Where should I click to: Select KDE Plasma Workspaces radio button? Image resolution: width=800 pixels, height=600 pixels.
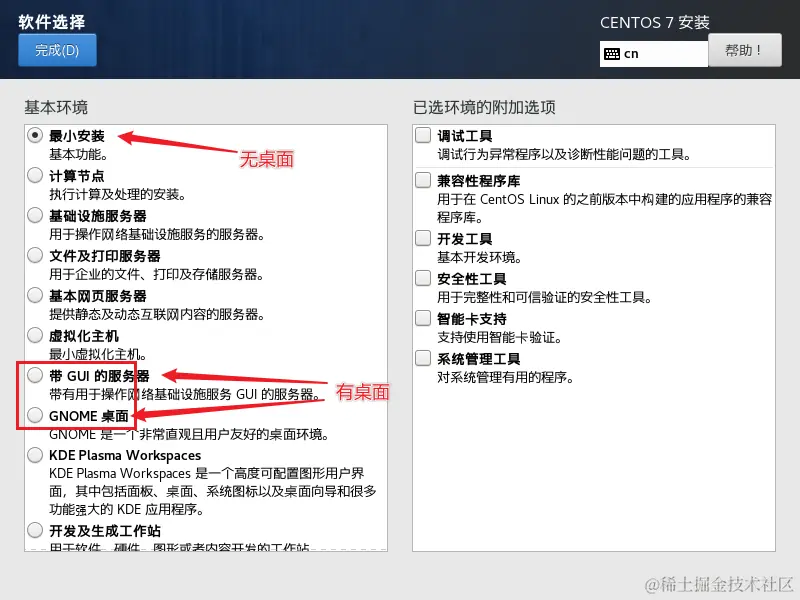tap(35, 455)
